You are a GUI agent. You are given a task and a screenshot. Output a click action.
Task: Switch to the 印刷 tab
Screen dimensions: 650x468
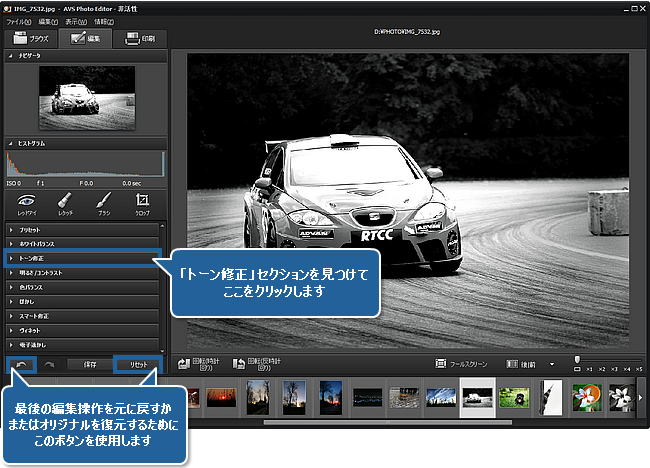[x=140, y=39]
